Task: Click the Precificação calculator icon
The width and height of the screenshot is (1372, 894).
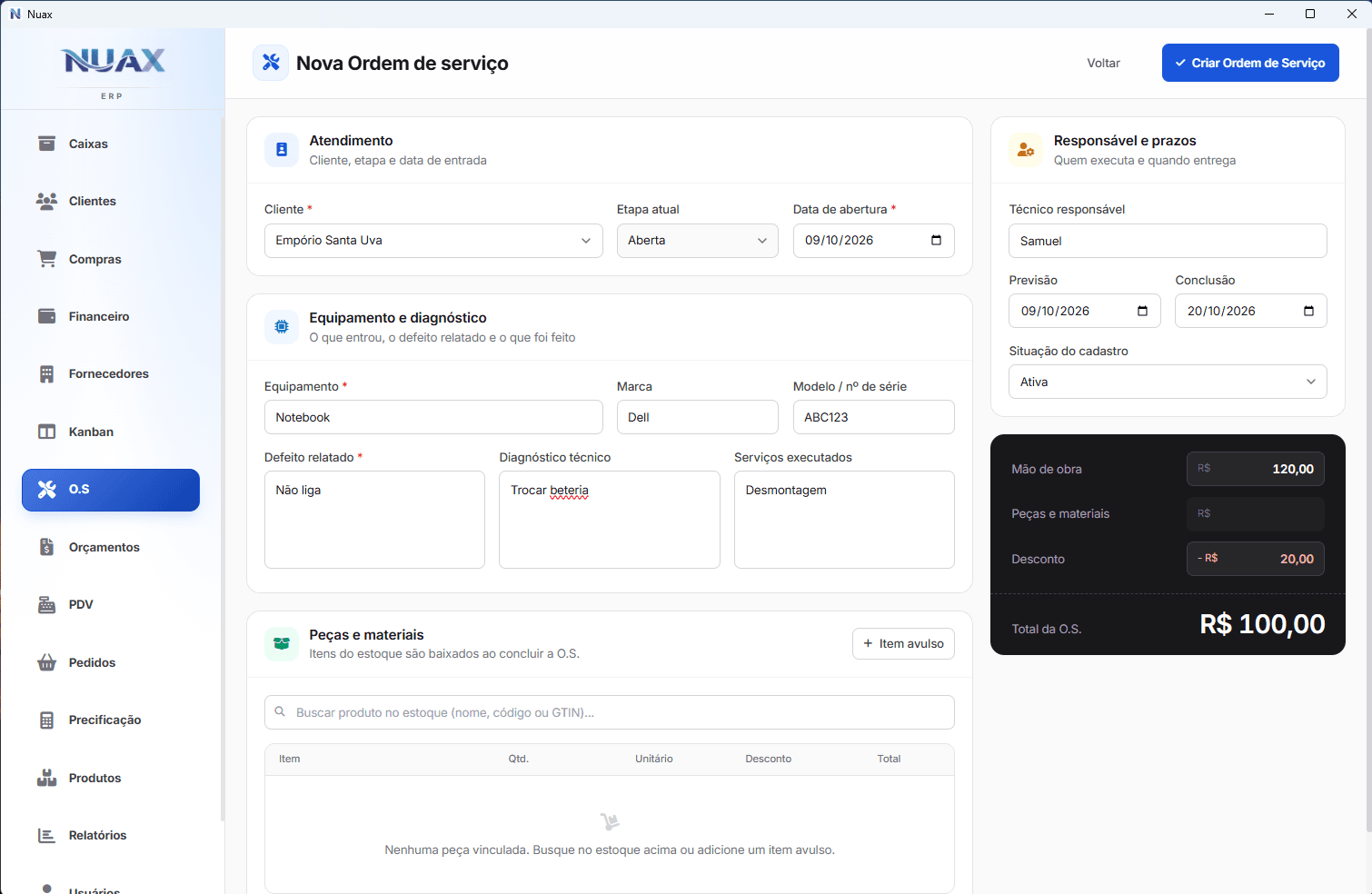Action: pos(46,720)
